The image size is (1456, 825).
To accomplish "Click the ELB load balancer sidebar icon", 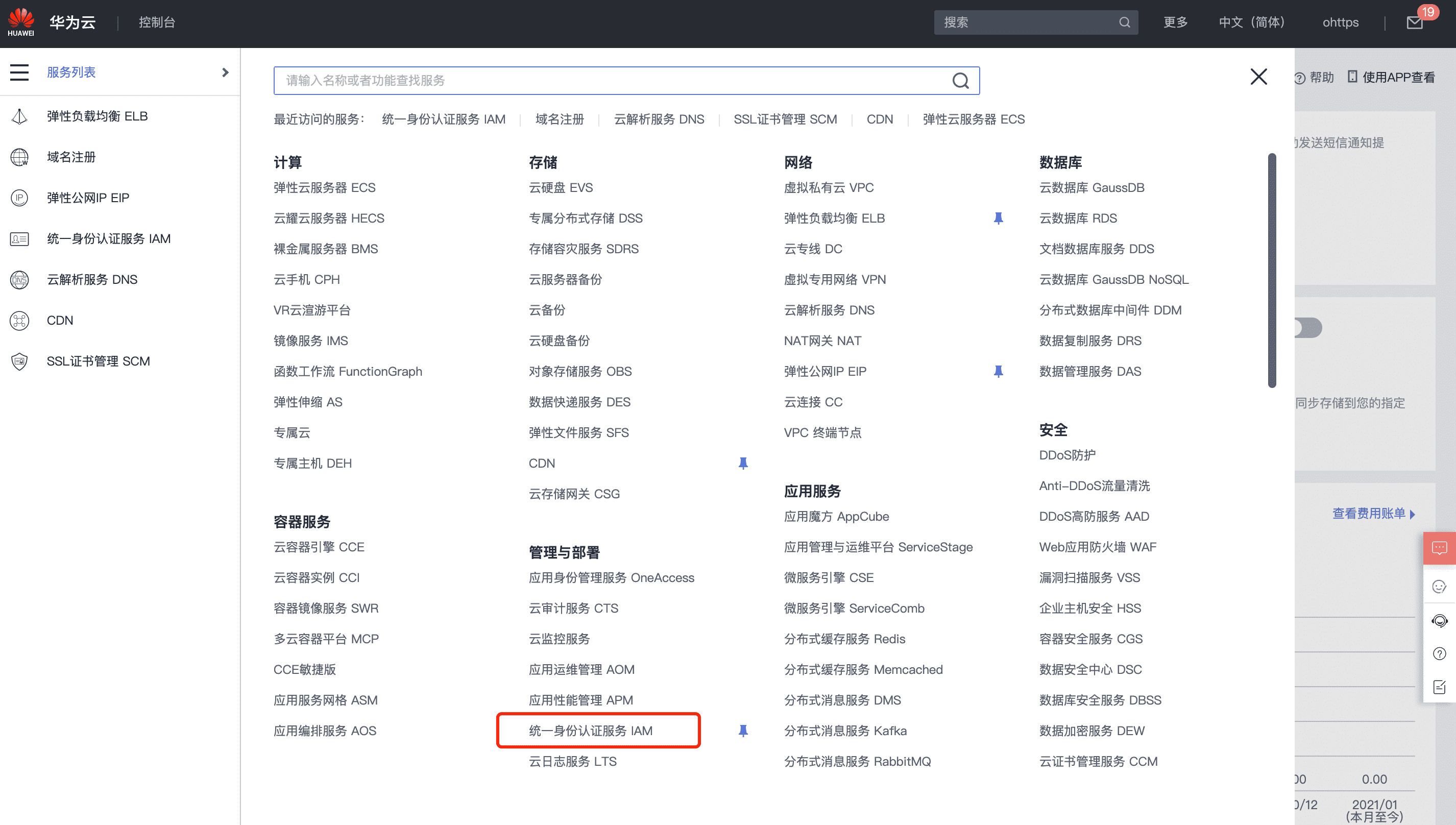I will [x=19, y=116].
